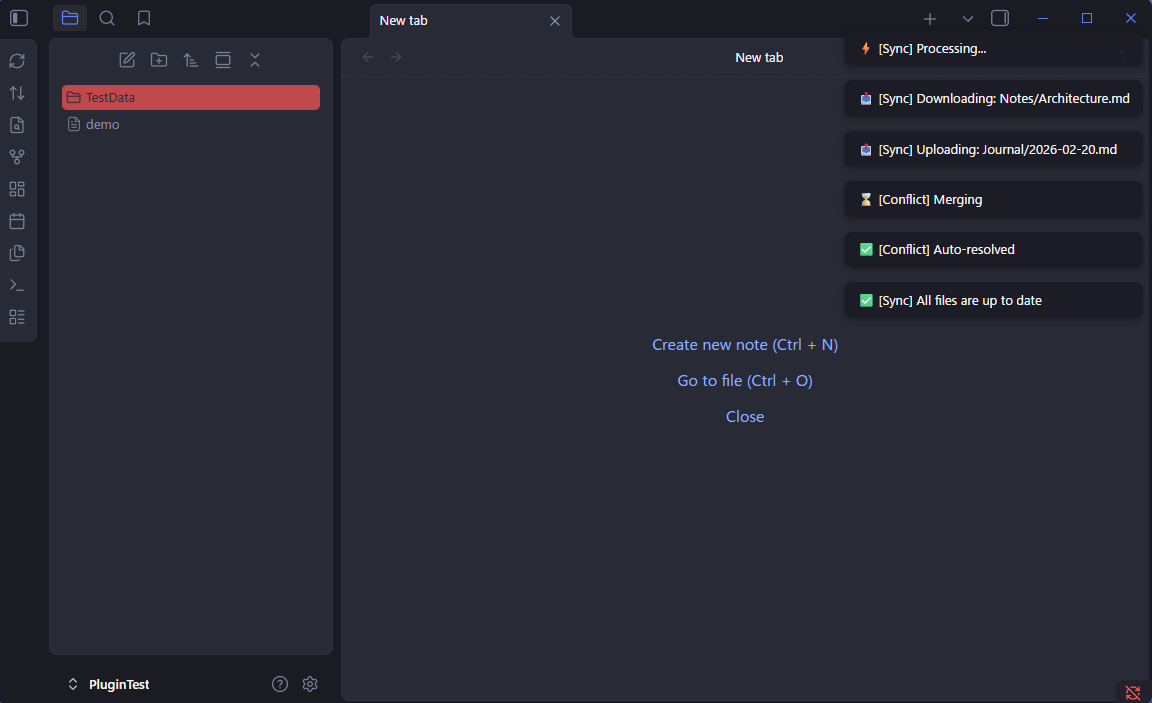This screenshot has width=1152, height=703.
Task: Create a new folder in the file explorer
Action: [158, 60]
